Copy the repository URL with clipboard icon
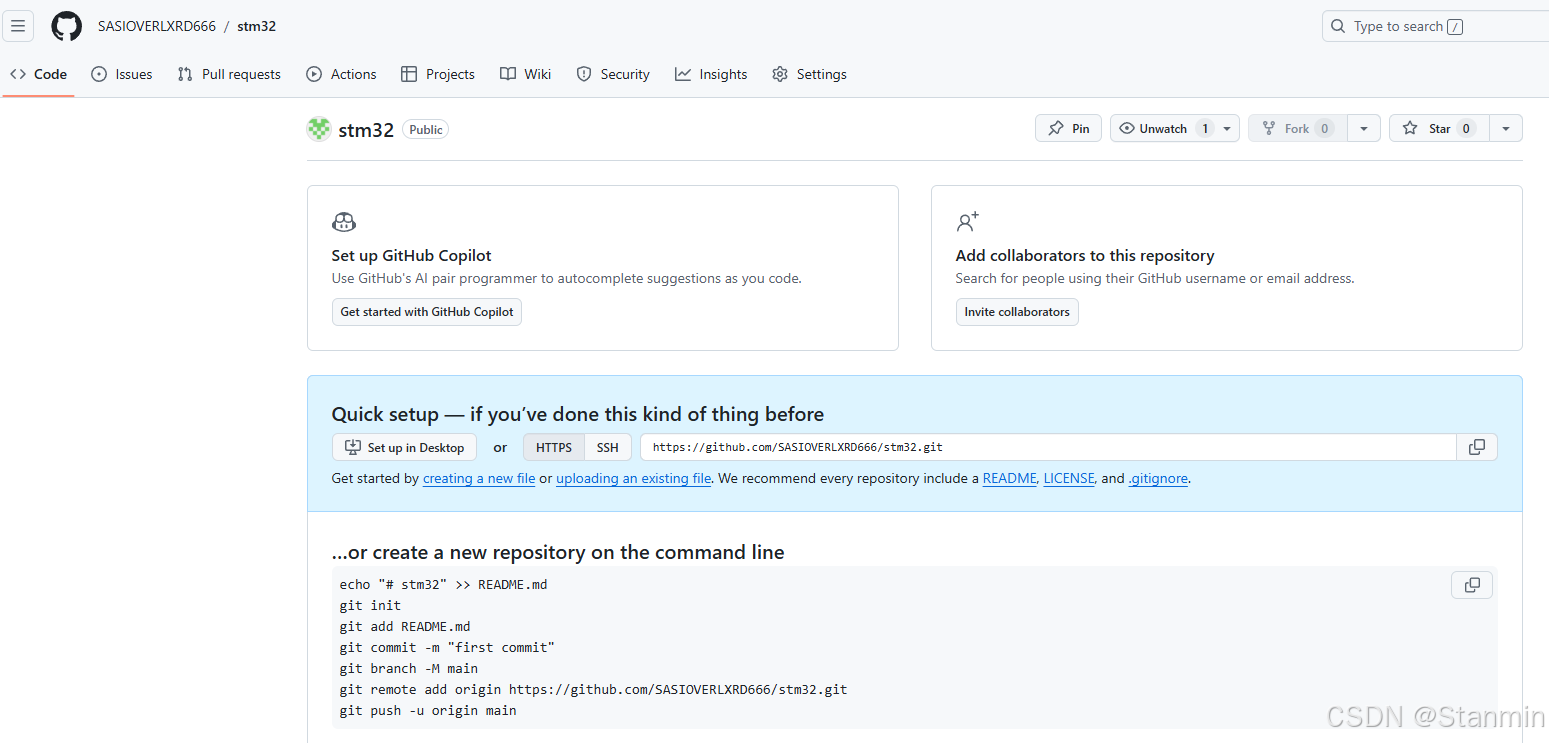This screenshot has width=1549, height=743. coord(1477,447)
